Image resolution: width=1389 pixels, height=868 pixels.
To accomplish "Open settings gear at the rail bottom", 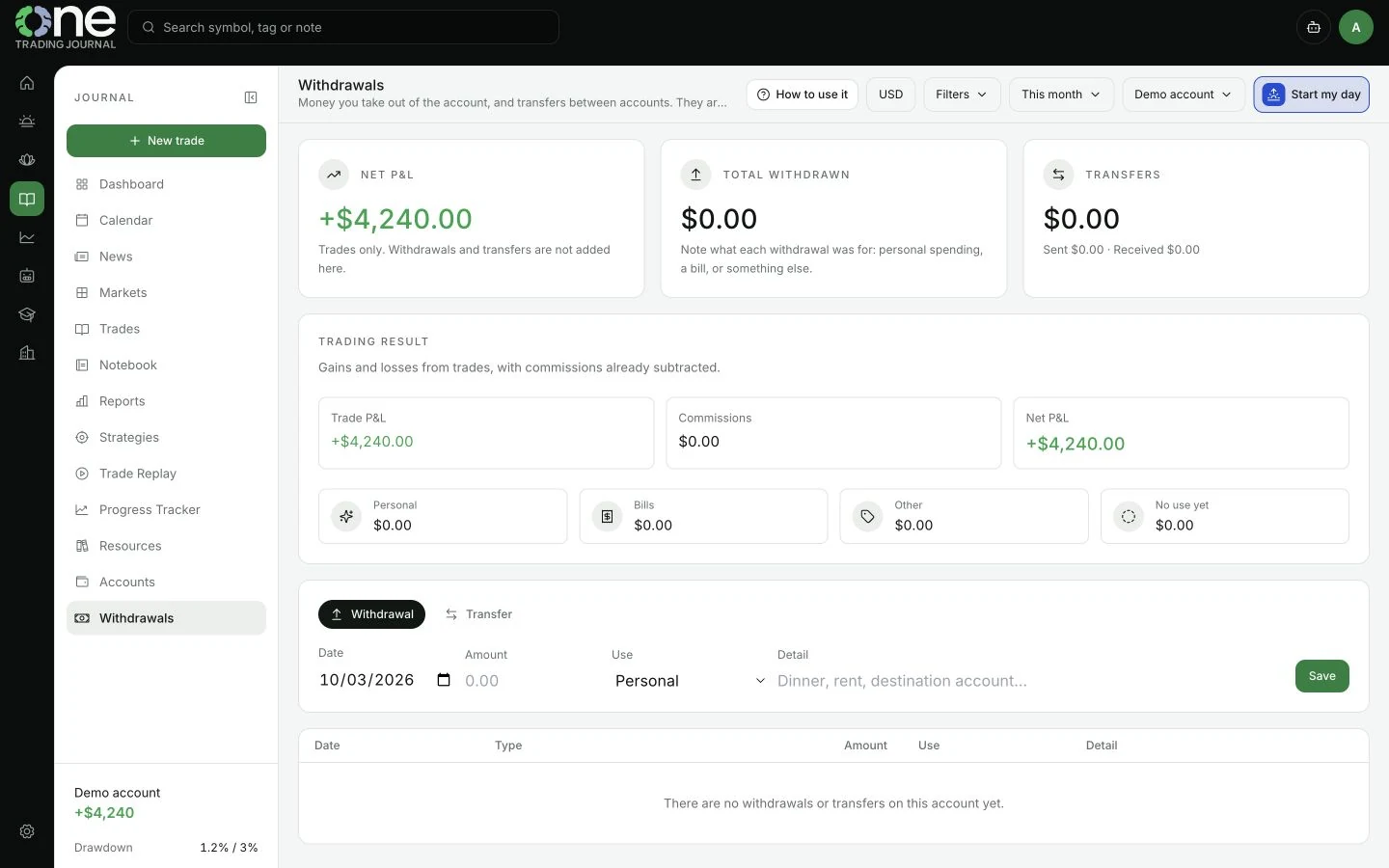I will pyautogui.click(x=27, y=831).
